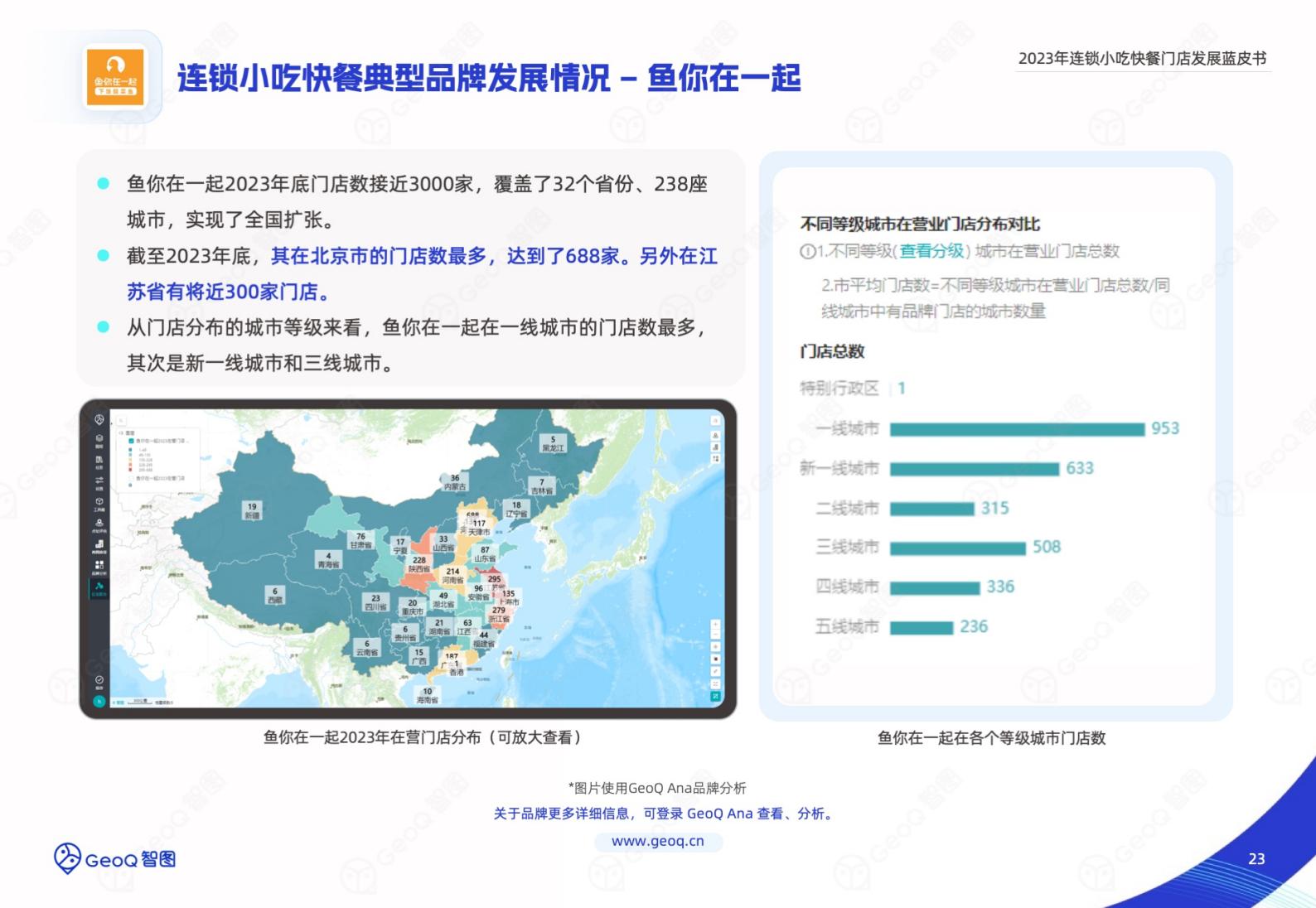Click the zoom out minus map control
The height and width of the screenshot is (908, 1316).
click(716, 635)
